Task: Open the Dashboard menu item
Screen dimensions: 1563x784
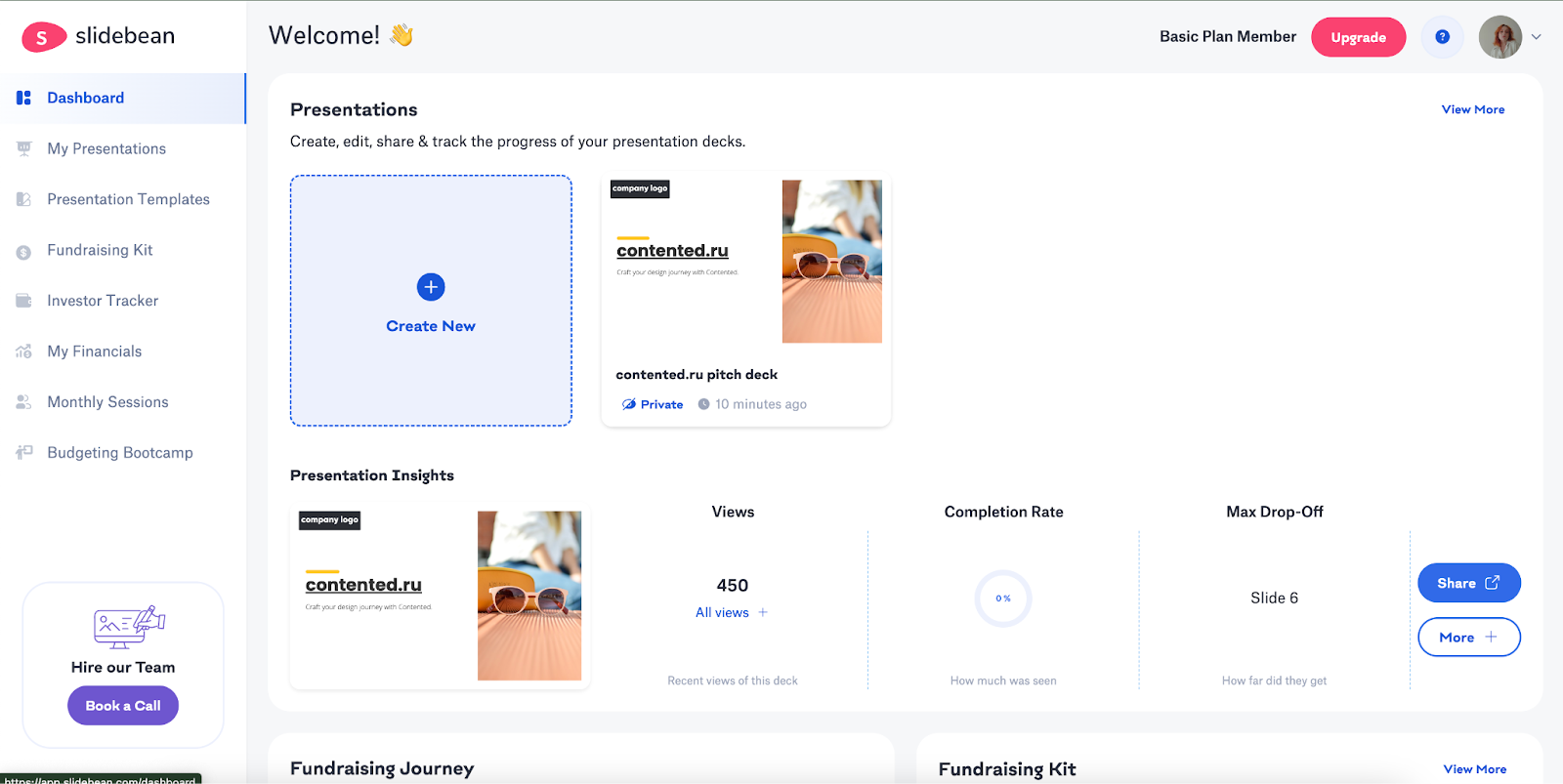Action: click(122, 98)
